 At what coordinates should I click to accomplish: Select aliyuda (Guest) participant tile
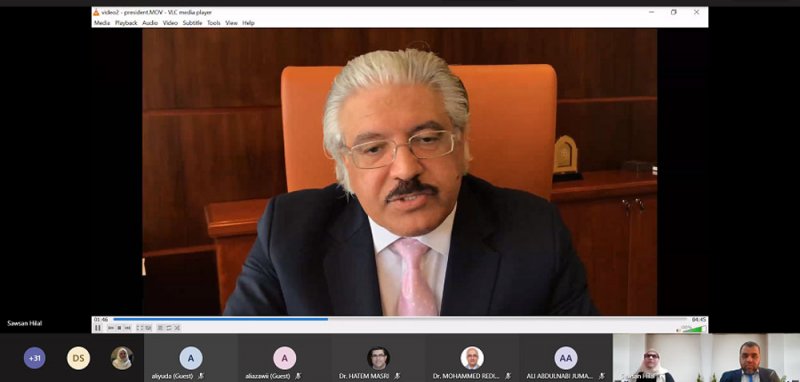[191, 358]
